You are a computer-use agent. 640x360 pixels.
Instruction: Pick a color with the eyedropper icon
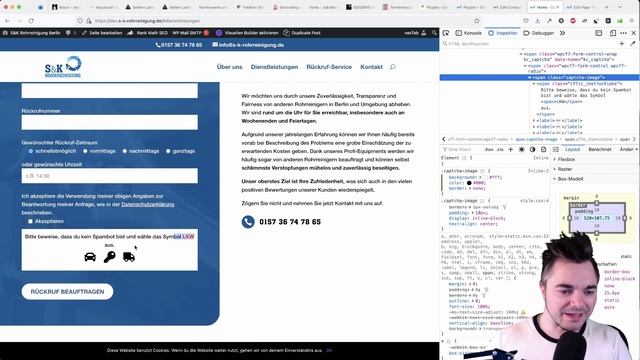pyautogui.click(x=633, y=43)
